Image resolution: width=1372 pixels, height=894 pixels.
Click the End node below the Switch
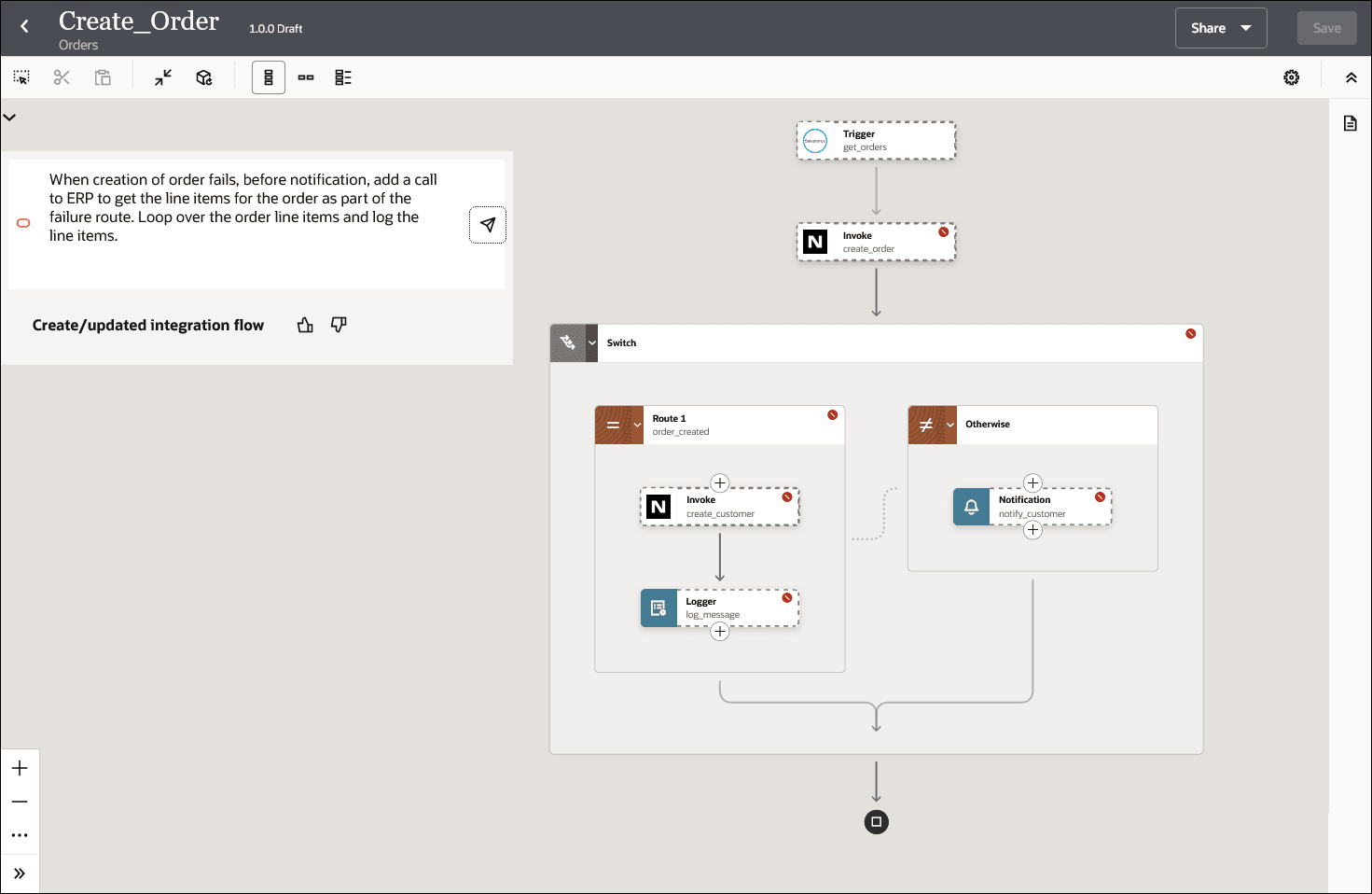tap(876, 822)
